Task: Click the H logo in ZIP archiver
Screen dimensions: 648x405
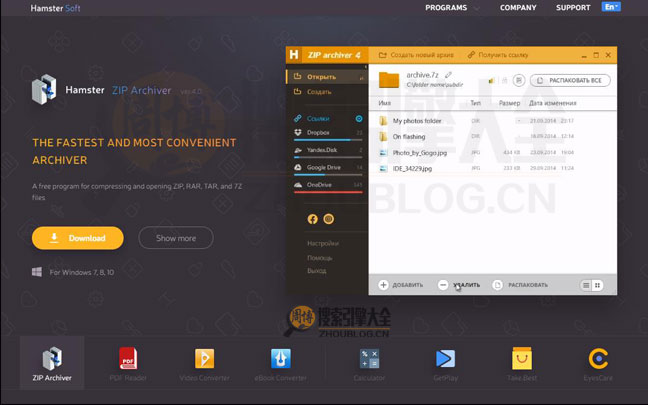Action: (x=294, y=55)
